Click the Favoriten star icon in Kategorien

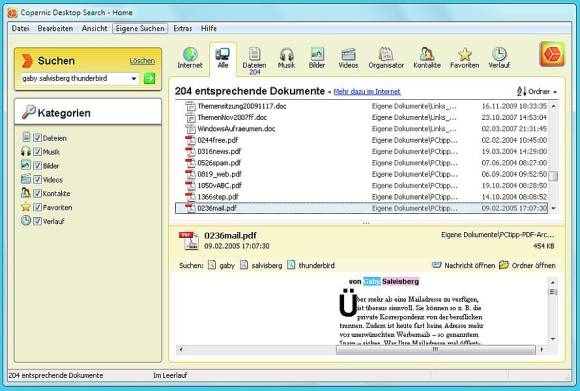[x=26, y=207]
